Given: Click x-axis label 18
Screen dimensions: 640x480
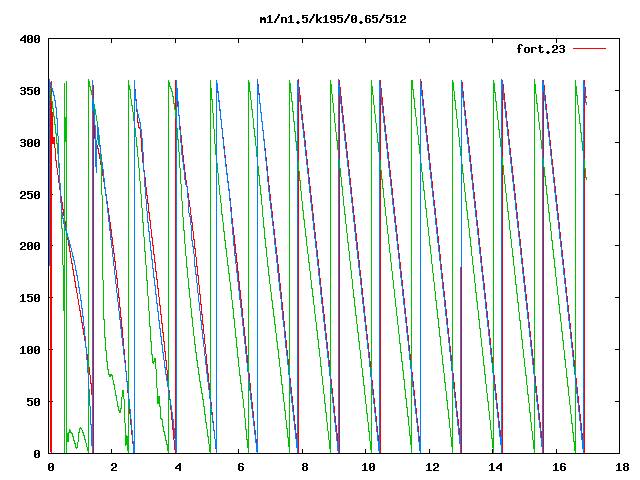Looking at the screenshot, I should click(622, 467).
